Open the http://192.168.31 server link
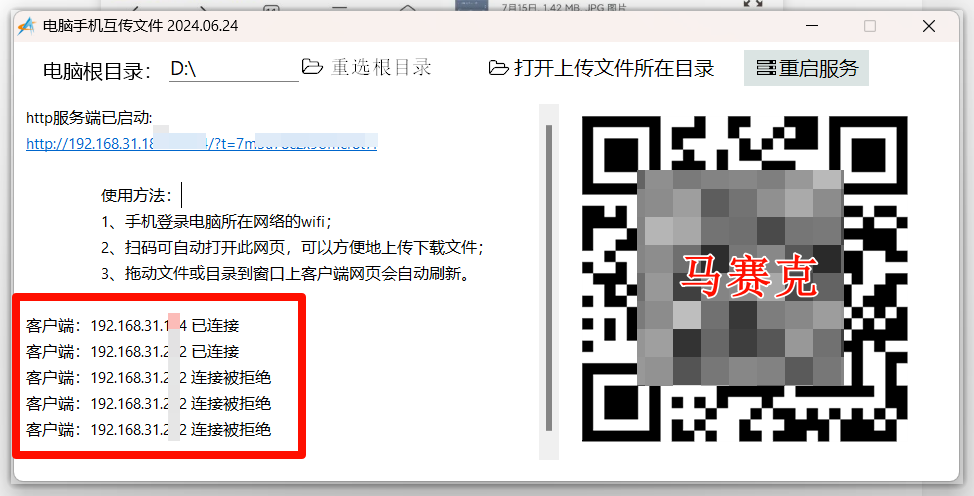Image resolution: width=974 pixels, height=496 pixels. tap(201, 144)
